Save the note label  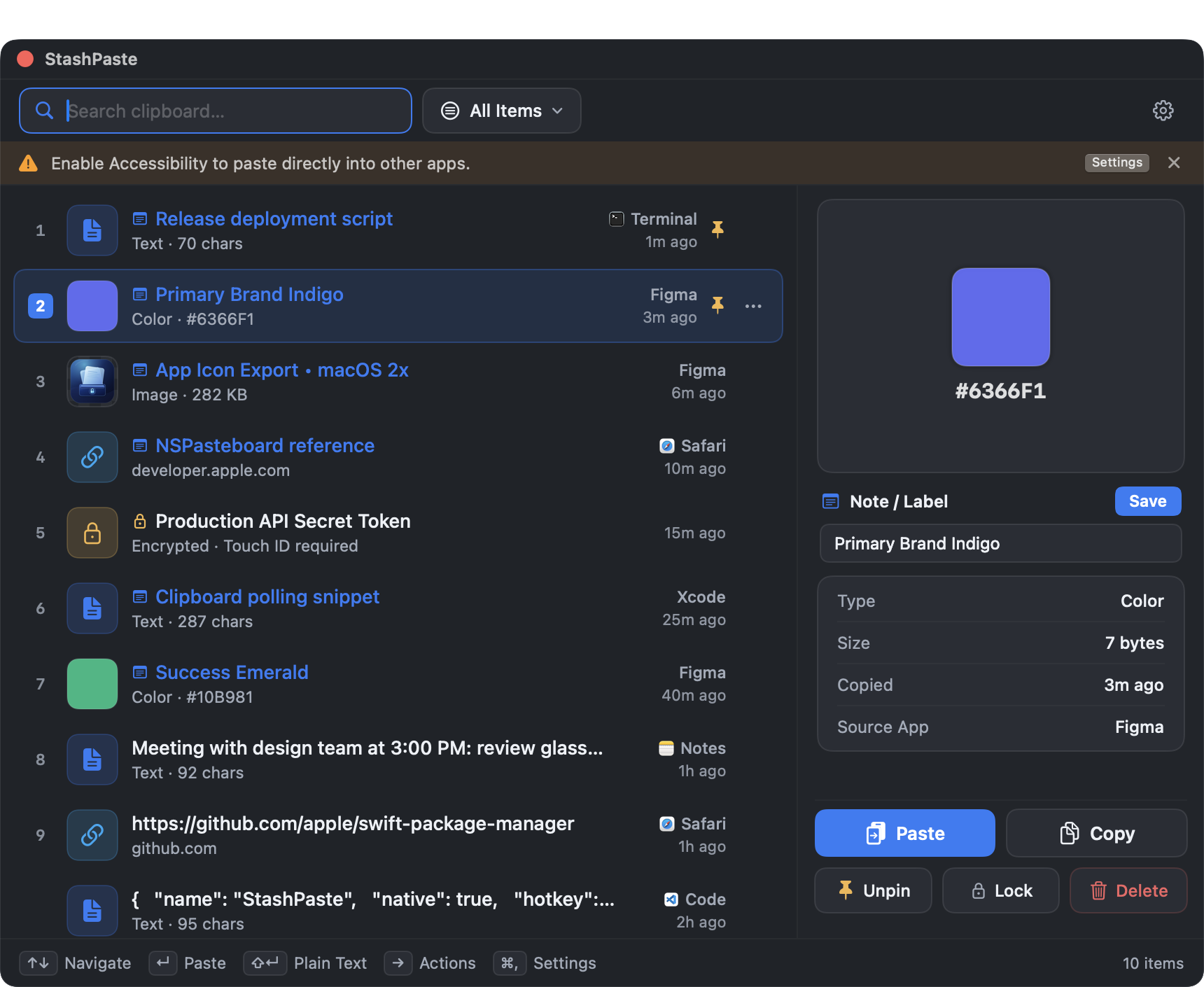1148,501
